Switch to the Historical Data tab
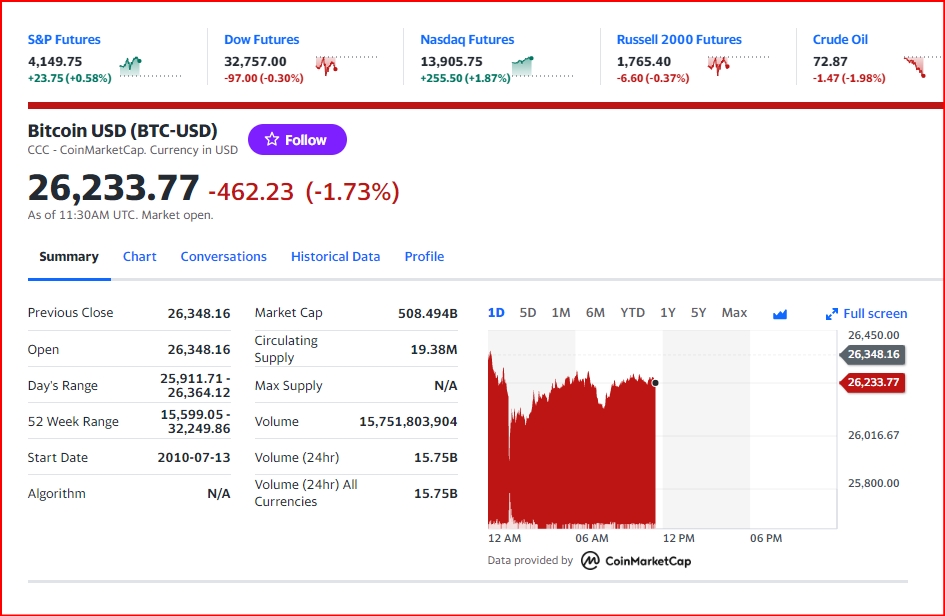This screenshot has height=616, width=945. tap(336, 257)
